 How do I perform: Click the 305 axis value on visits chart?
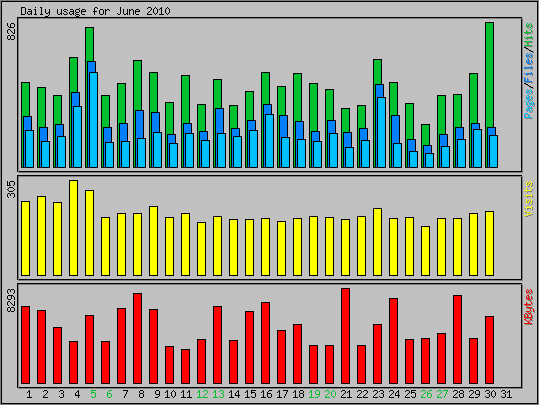(x=11, y=189)
